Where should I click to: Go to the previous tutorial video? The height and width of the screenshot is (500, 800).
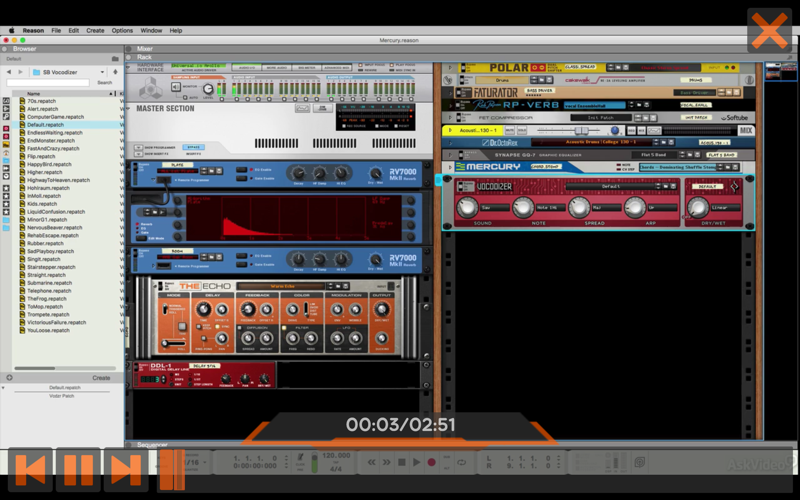pos(30,470)
